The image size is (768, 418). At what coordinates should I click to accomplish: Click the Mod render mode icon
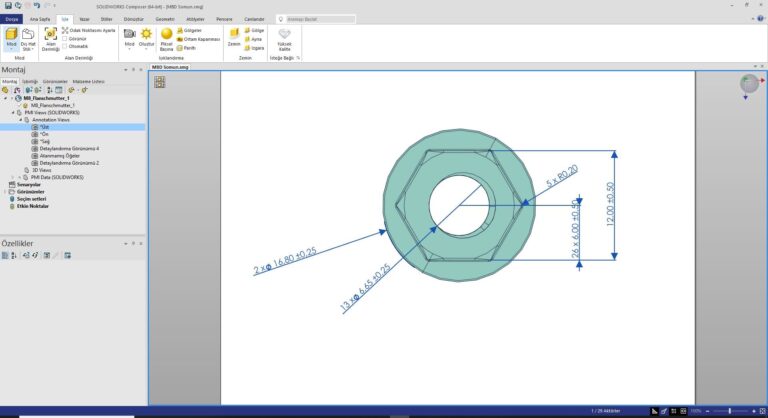pyautogui.click(x=12, y=37)
